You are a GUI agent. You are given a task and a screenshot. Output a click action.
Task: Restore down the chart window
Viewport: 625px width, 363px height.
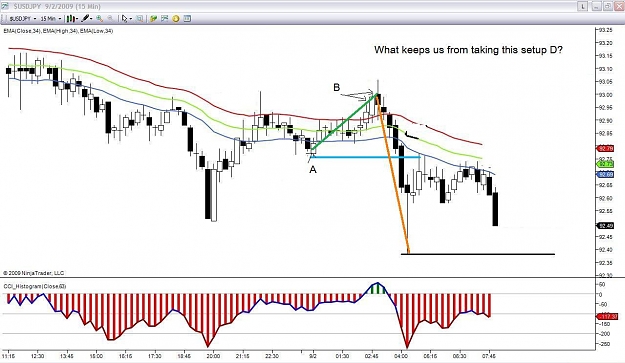[x=607, y=6]
